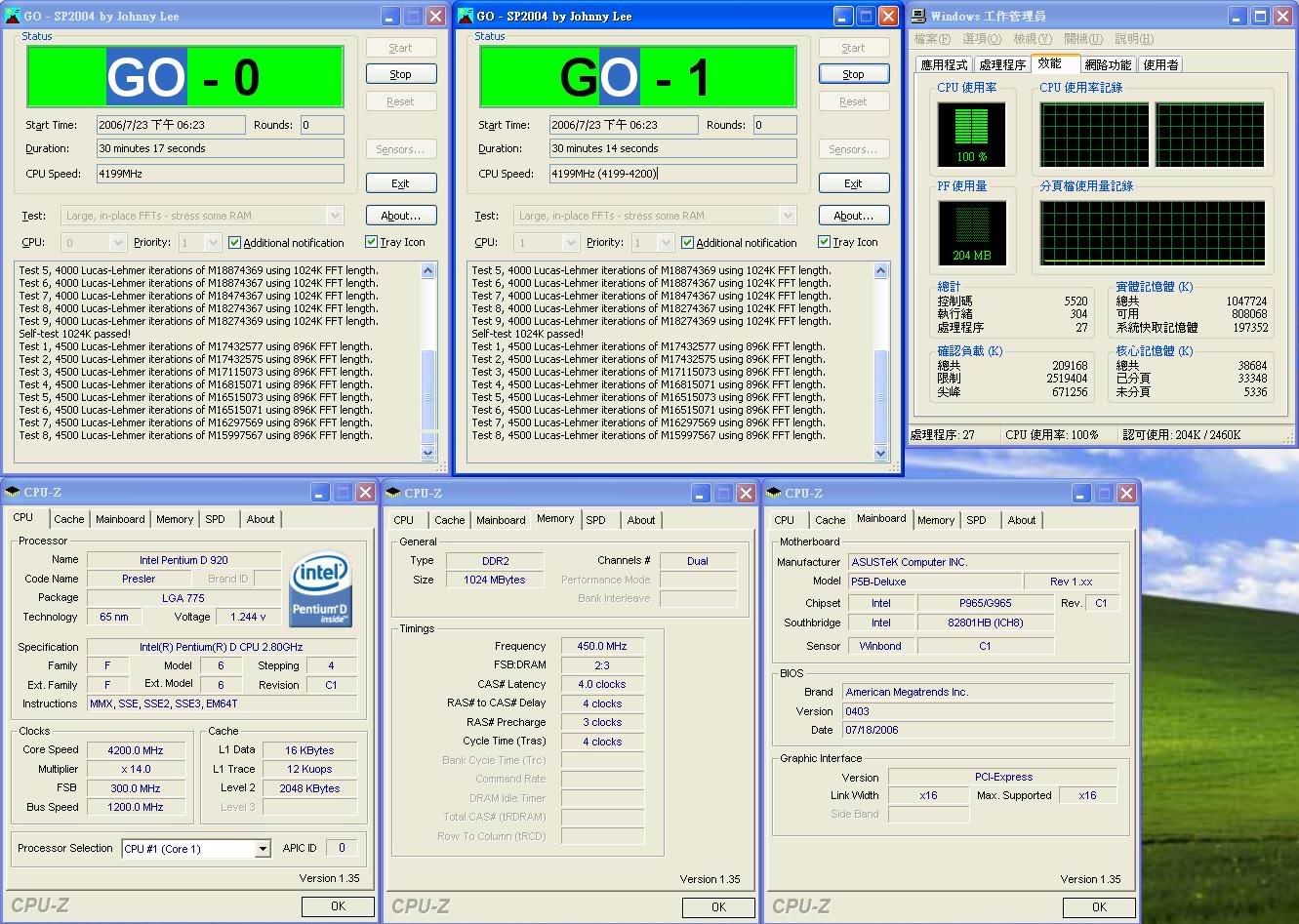This screenshot has width=1299, height=924.
Task: Click Stop button in GO - 1 window
Action: point(854,74)
